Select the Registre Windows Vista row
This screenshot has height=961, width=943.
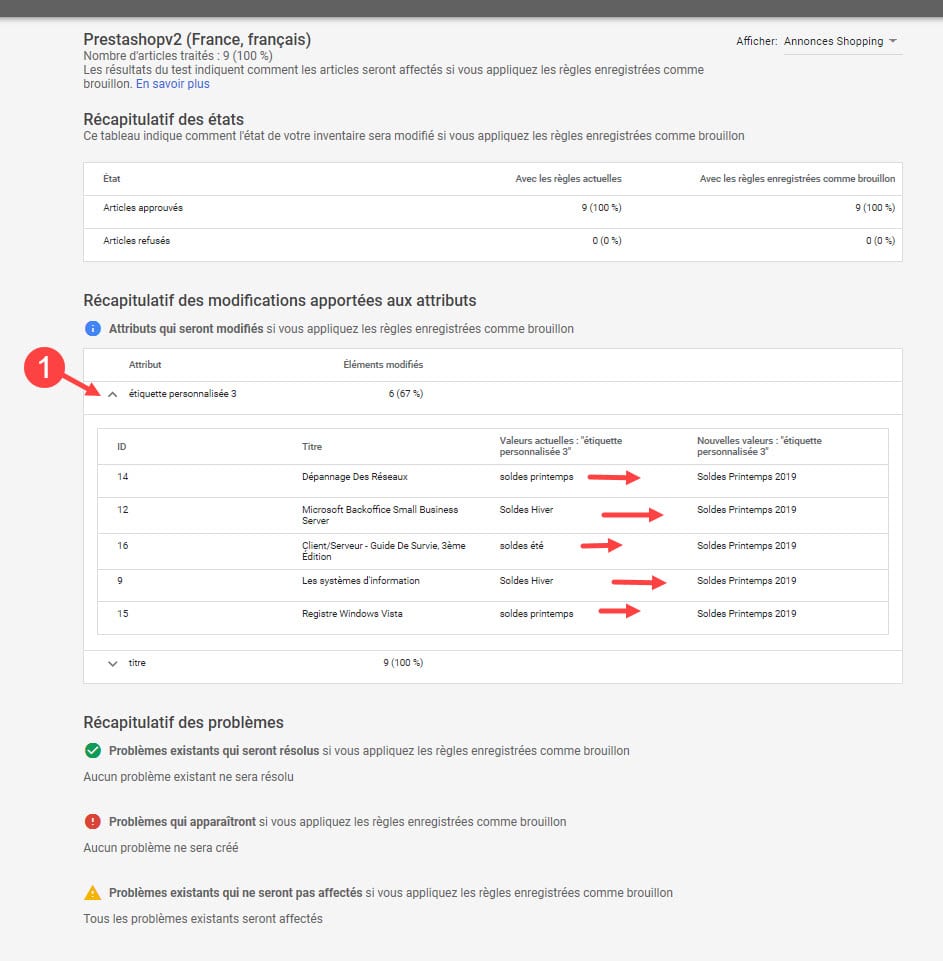coord(352,614)
